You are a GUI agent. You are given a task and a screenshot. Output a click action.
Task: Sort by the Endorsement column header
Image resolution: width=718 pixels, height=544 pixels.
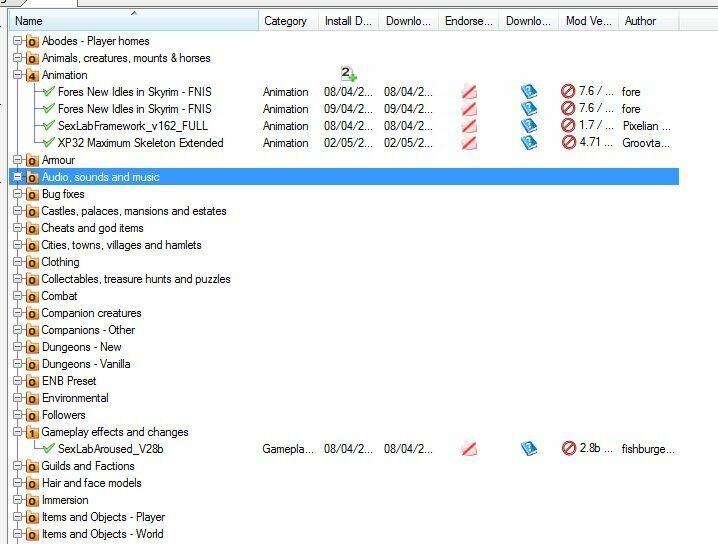[468, 21]
